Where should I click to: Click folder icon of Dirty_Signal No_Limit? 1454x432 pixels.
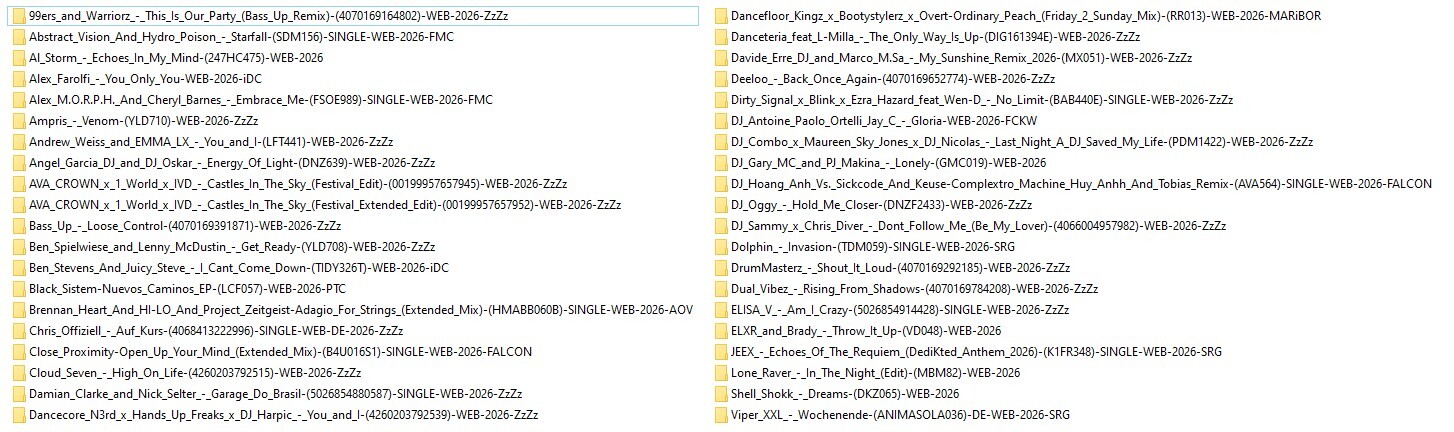[721, 100]
